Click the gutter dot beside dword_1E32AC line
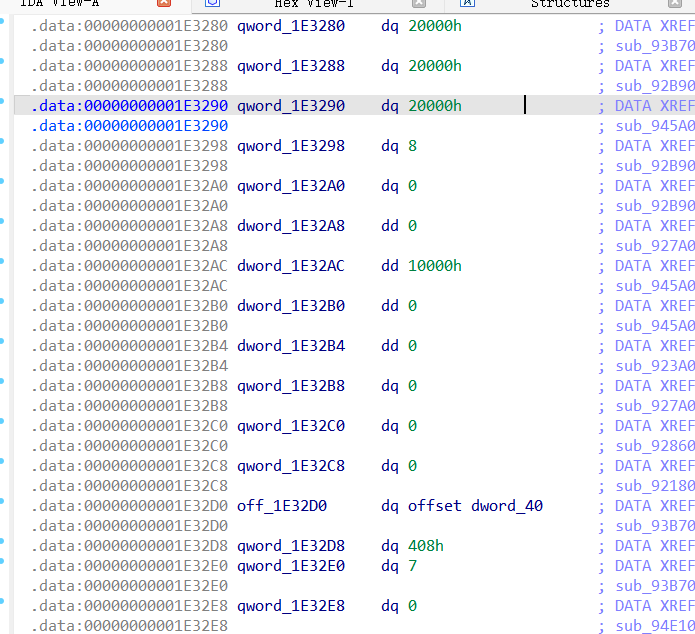695x634 pixels. (x=5, y=265)
